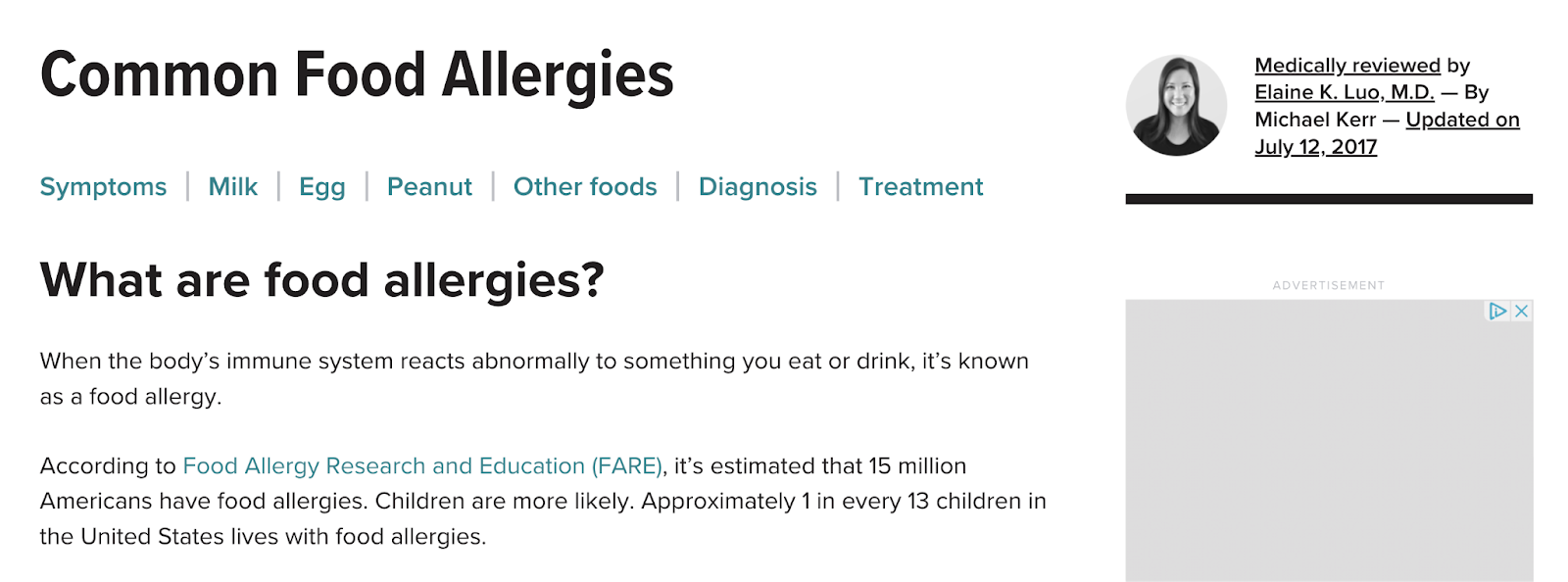
Task: Follow the Food Allergy Research and Education (FARE) link
Action: click(423, 465)
